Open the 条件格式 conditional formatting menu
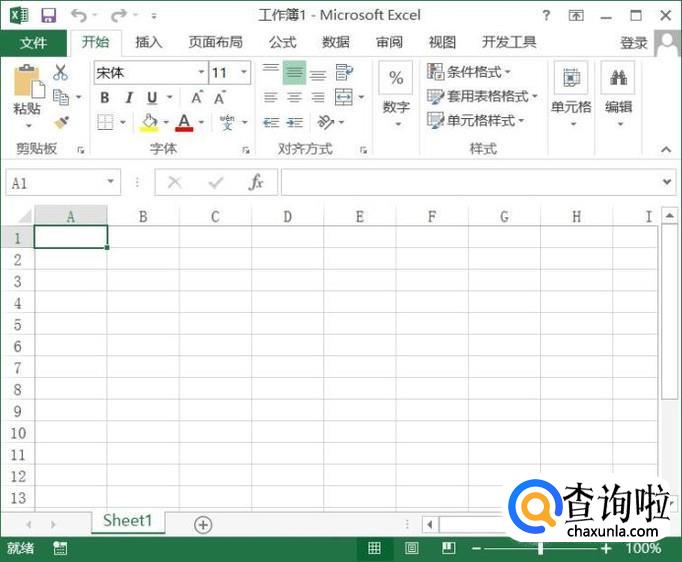Image resolution: width=682 pixels, height=562 pixels. click(x=469, y=71)
